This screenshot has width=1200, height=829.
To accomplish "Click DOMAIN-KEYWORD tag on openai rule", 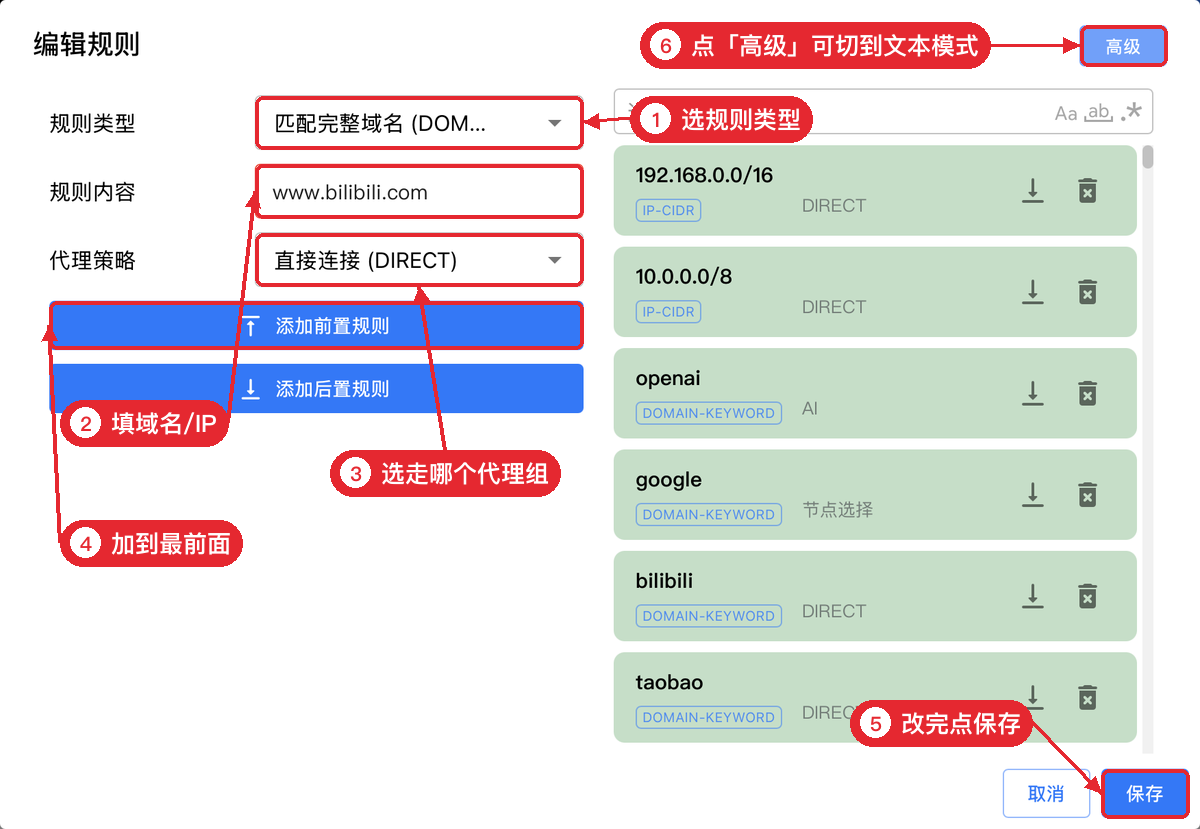I will click(709, 413).
